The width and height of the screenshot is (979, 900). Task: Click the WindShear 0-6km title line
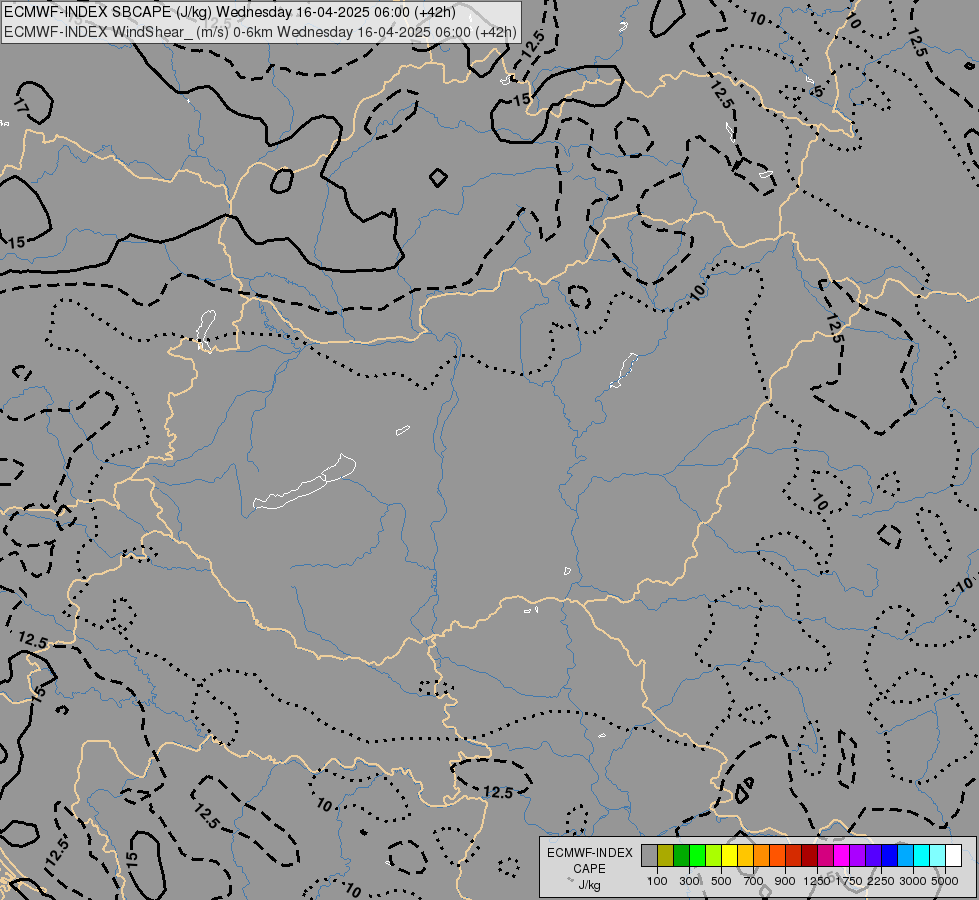tap(260, 32)
